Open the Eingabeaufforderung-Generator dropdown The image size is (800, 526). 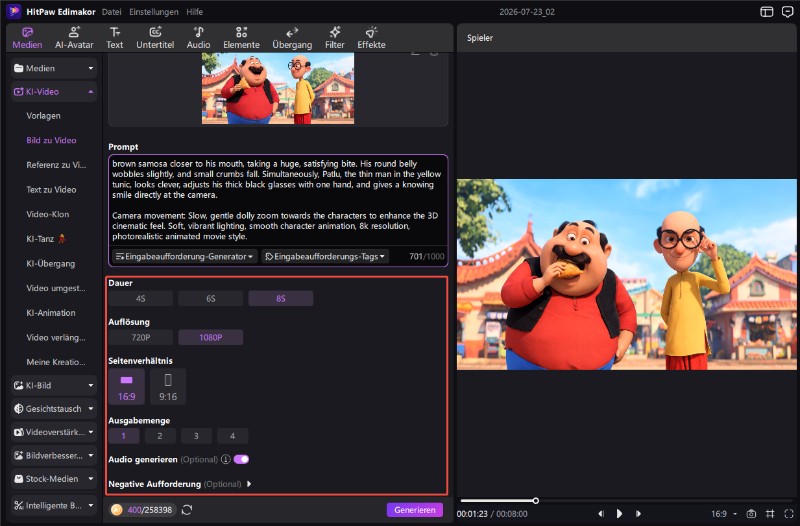click(185, 257)
